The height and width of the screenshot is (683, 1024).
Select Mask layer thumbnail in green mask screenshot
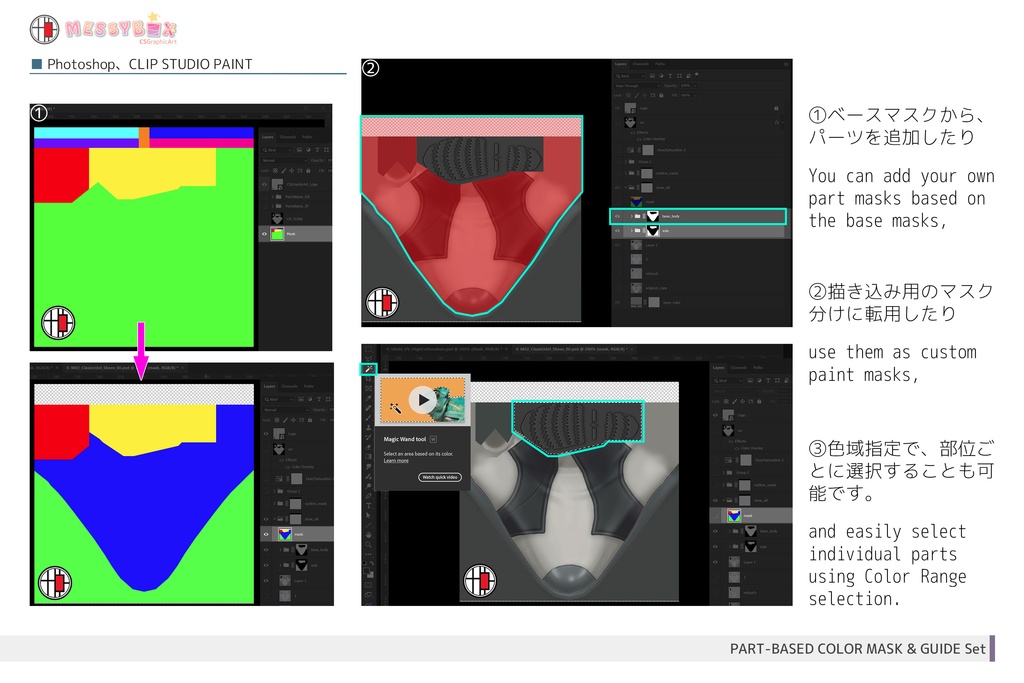pyautogui.click(x=277, y=234)
